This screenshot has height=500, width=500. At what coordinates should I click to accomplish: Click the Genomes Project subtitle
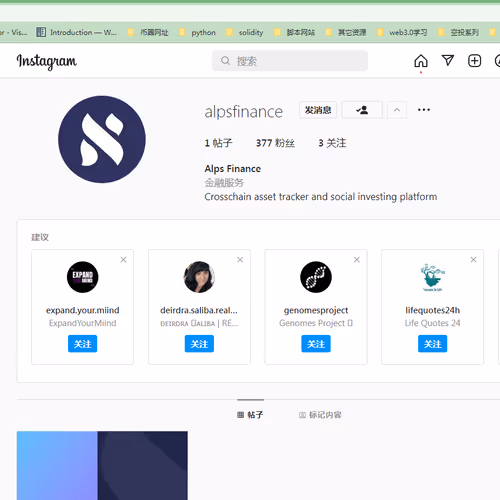click(x=316, y=323)
